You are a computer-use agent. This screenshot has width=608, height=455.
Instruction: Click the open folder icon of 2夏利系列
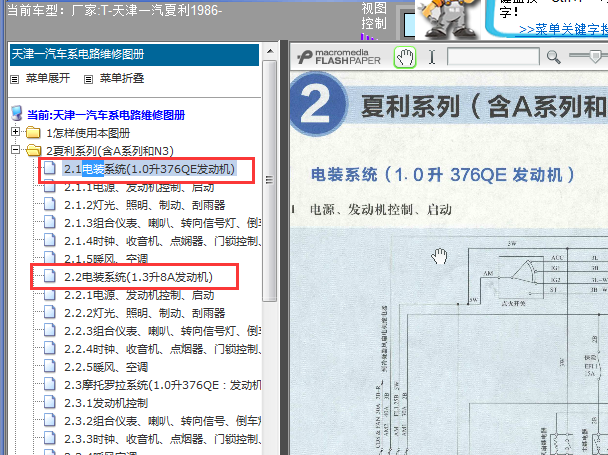[34, 150]
